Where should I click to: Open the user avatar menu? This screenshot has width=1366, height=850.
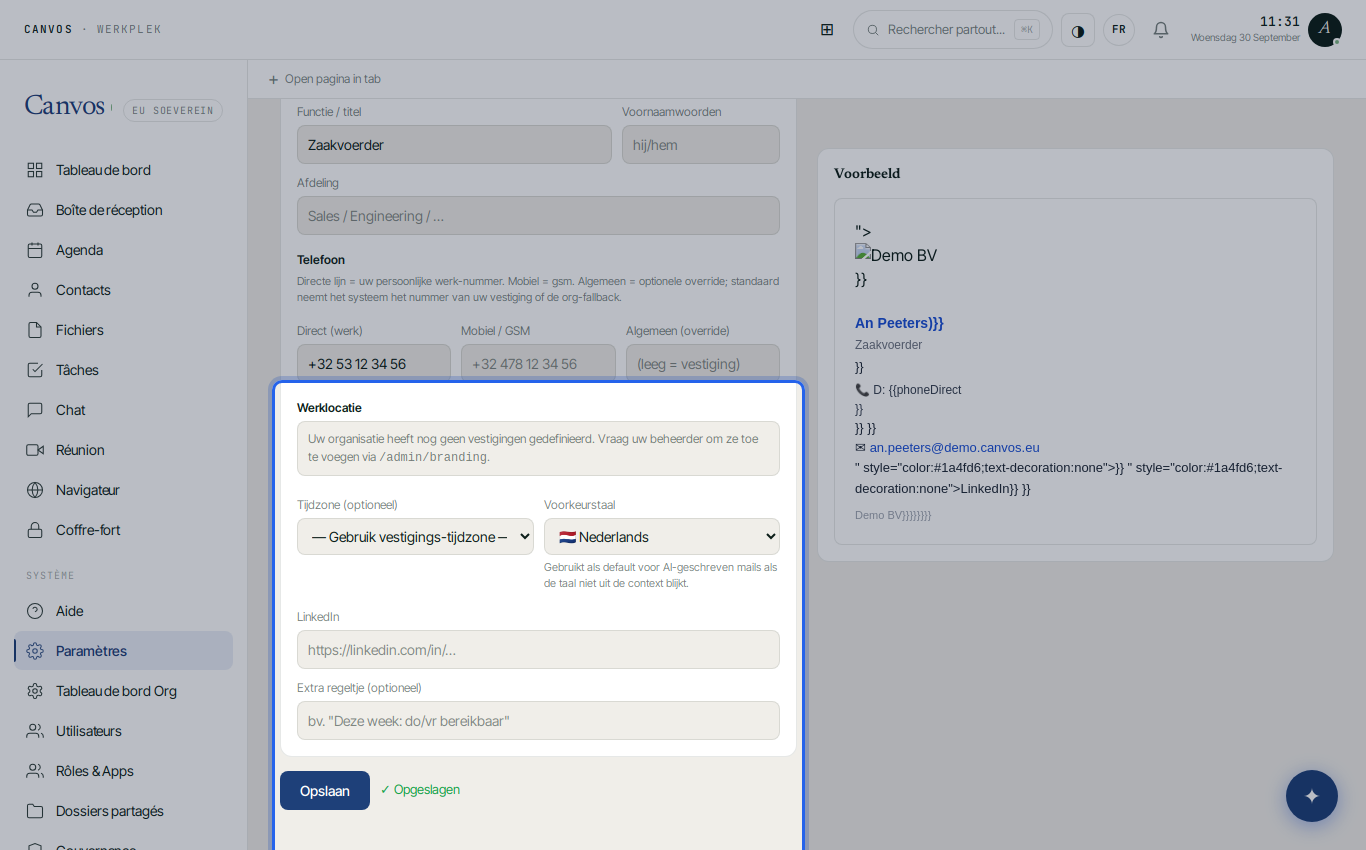point(1325,30)
